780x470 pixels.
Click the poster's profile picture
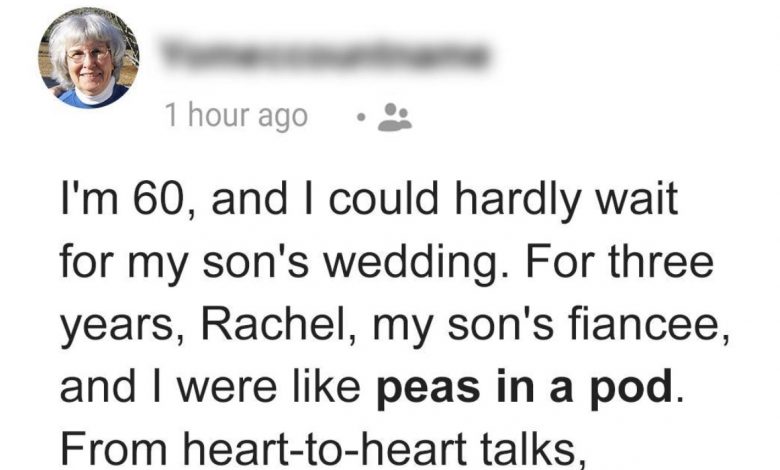[89, 59]
